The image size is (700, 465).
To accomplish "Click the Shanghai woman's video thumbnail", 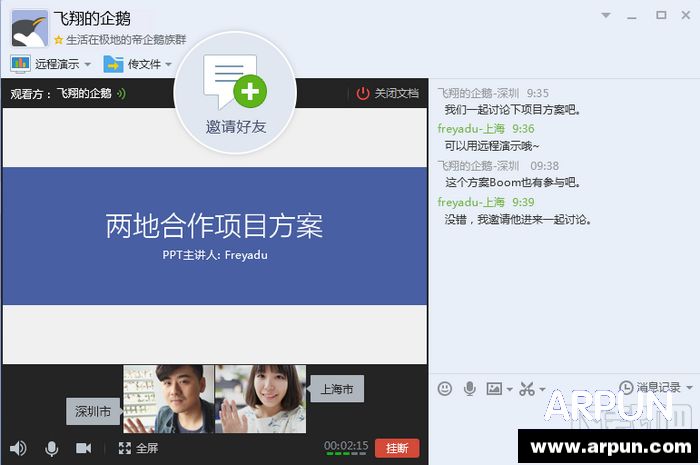I will point(261,399).
